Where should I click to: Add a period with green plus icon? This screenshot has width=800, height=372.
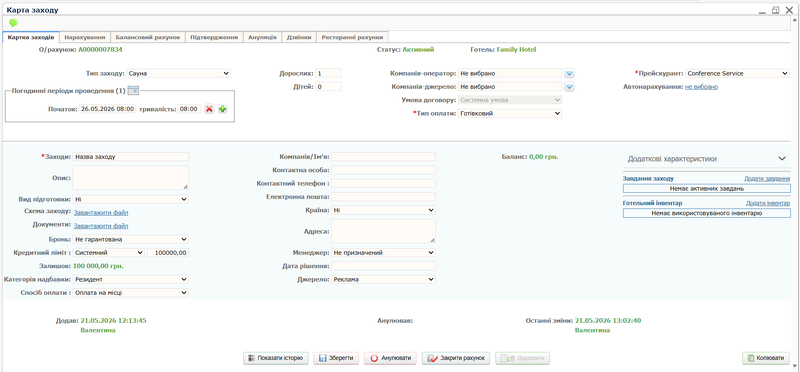tap(222, 109)
